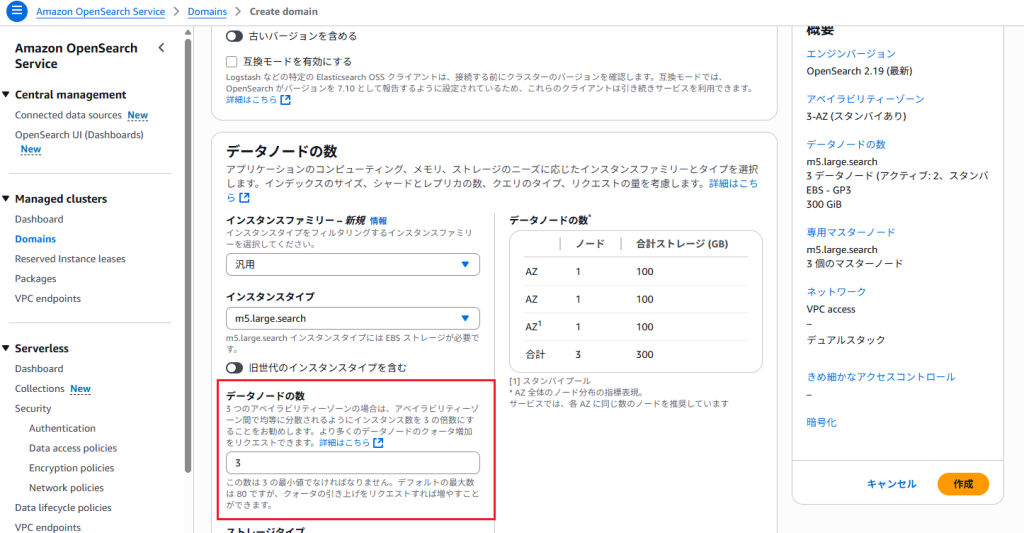Image resolution: width=1024 pixels, height=533 pixels.
Task: Open きめ細かなアクセスコントロール summary link
Action: 880,377
